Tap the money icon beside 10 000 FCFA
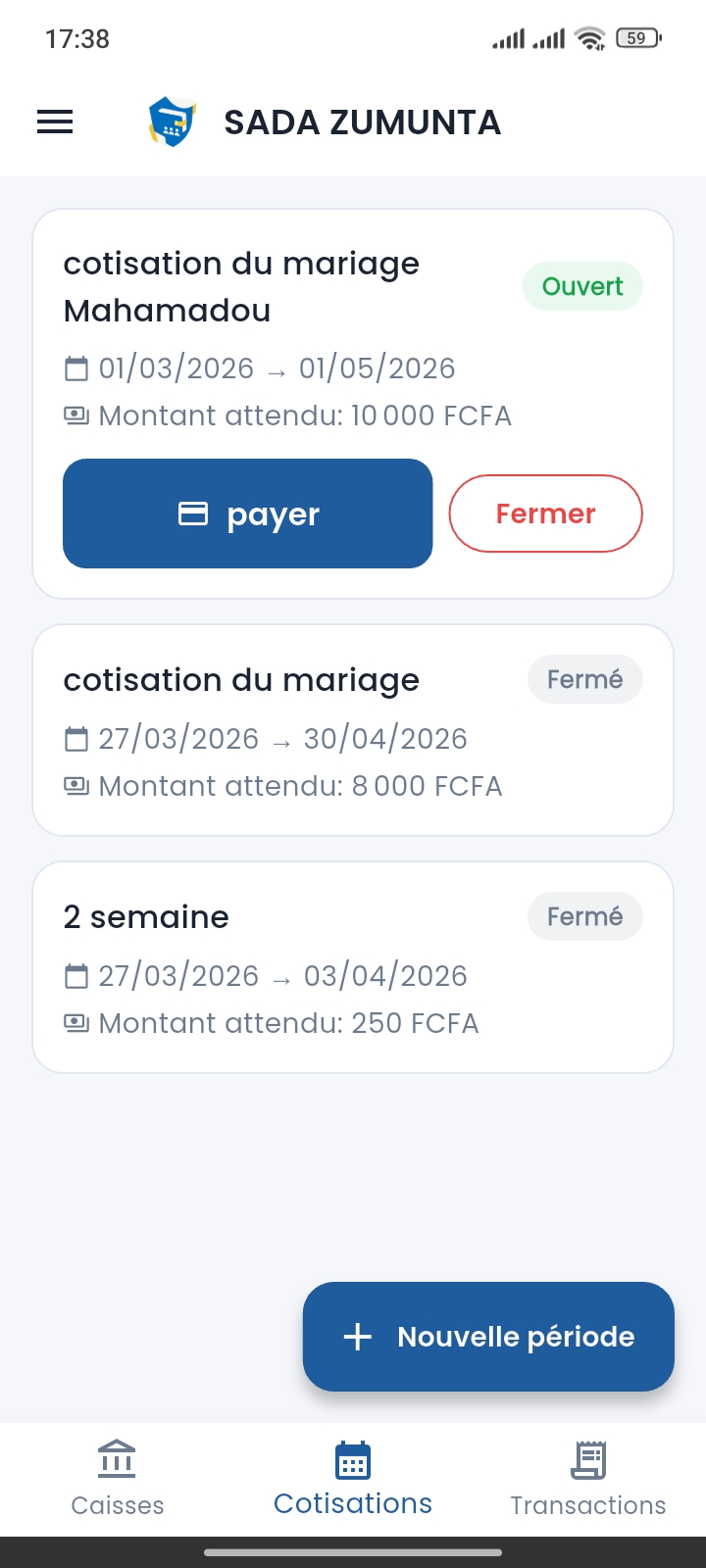Viewport: 706px width, 1568px height. (76, 416)
